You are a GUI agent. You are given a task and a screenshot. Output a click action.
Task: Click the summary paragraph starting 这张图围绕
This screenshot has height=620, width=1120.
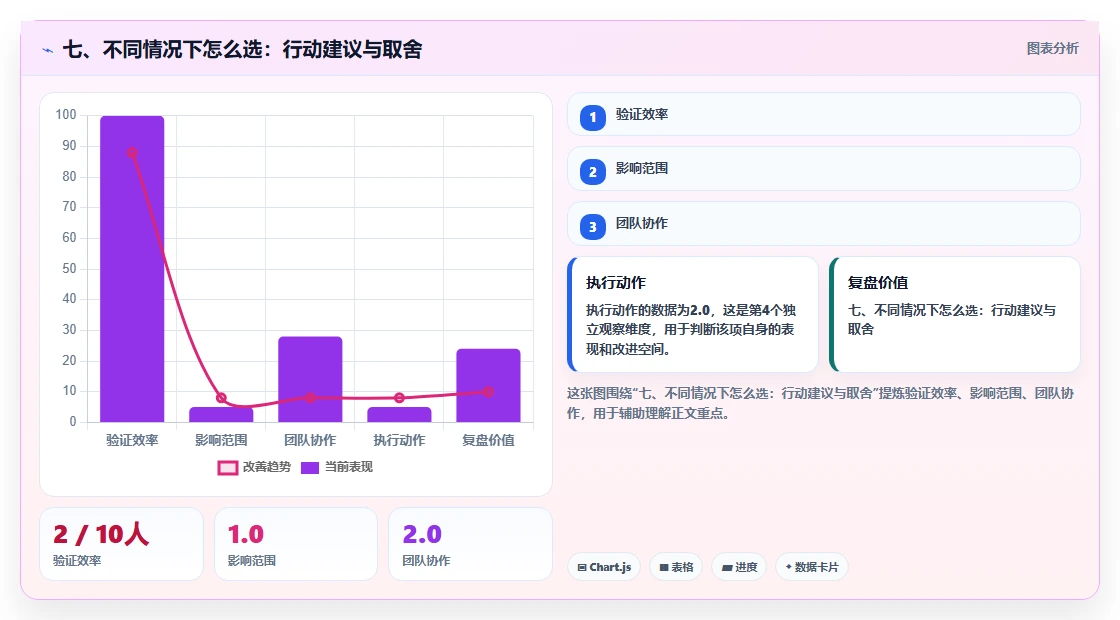click(821, 404)
